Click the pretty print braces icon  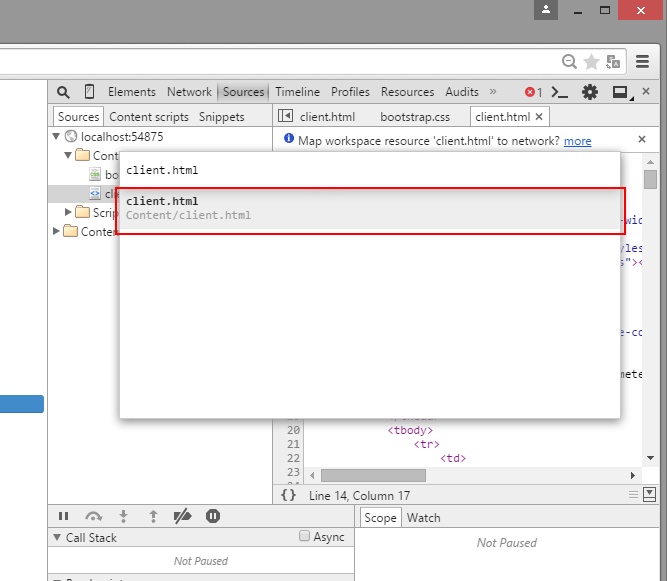[x=288, y=495]
